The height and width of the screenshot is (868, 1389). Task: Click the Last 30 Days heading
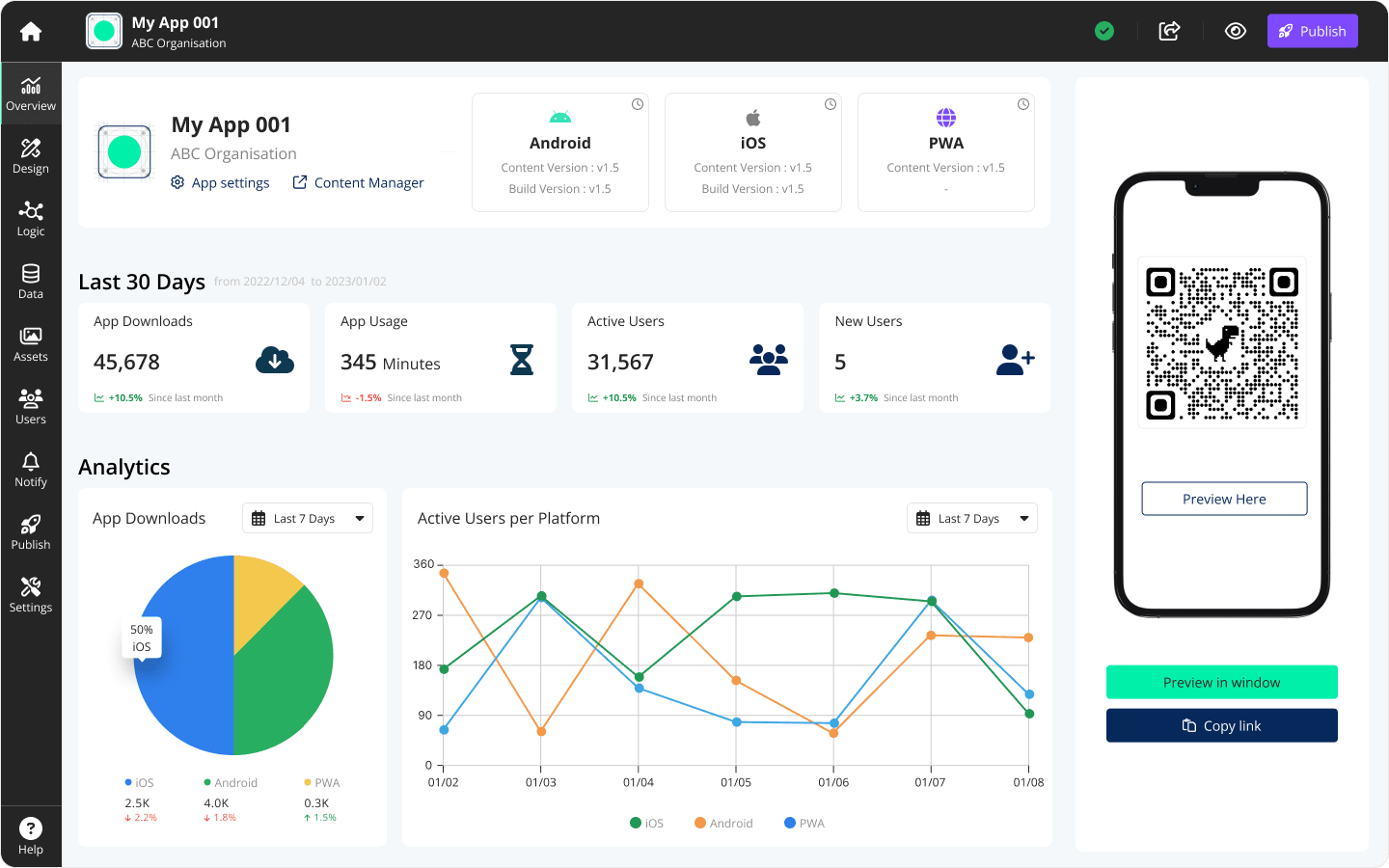pos(142,282)
